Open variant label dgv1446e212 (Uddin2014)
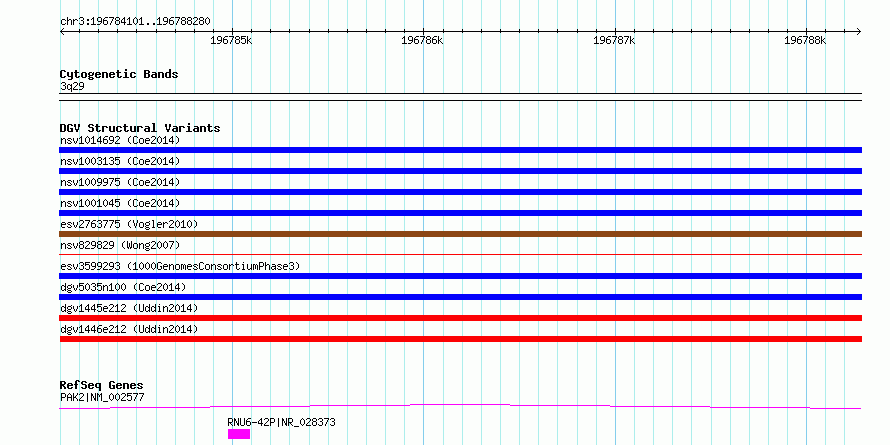Screen dimensions: 890x445 tap(129, 329)
